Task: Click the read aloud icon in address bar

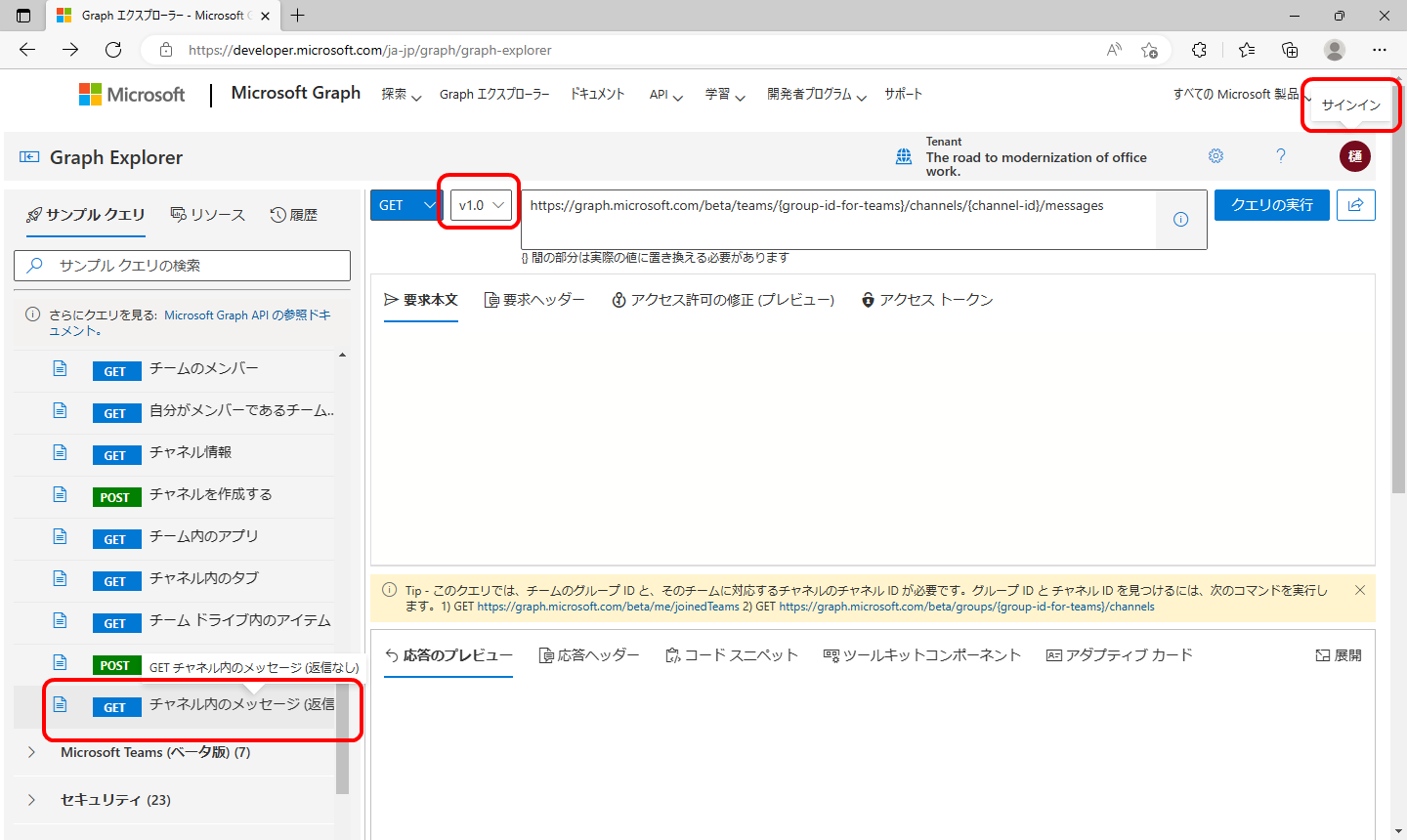Action: coord(1114,50)
